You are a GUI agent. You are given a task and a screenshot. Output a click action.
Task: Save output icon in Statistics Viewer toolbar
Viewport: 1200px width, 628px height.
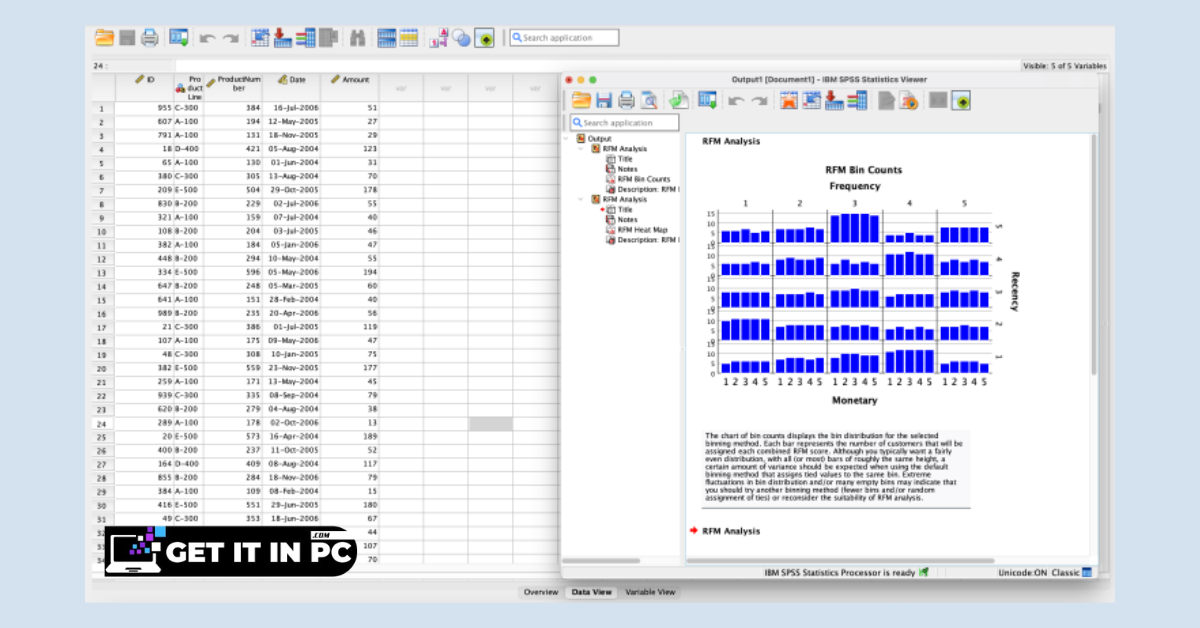click(x=604, y=100)
